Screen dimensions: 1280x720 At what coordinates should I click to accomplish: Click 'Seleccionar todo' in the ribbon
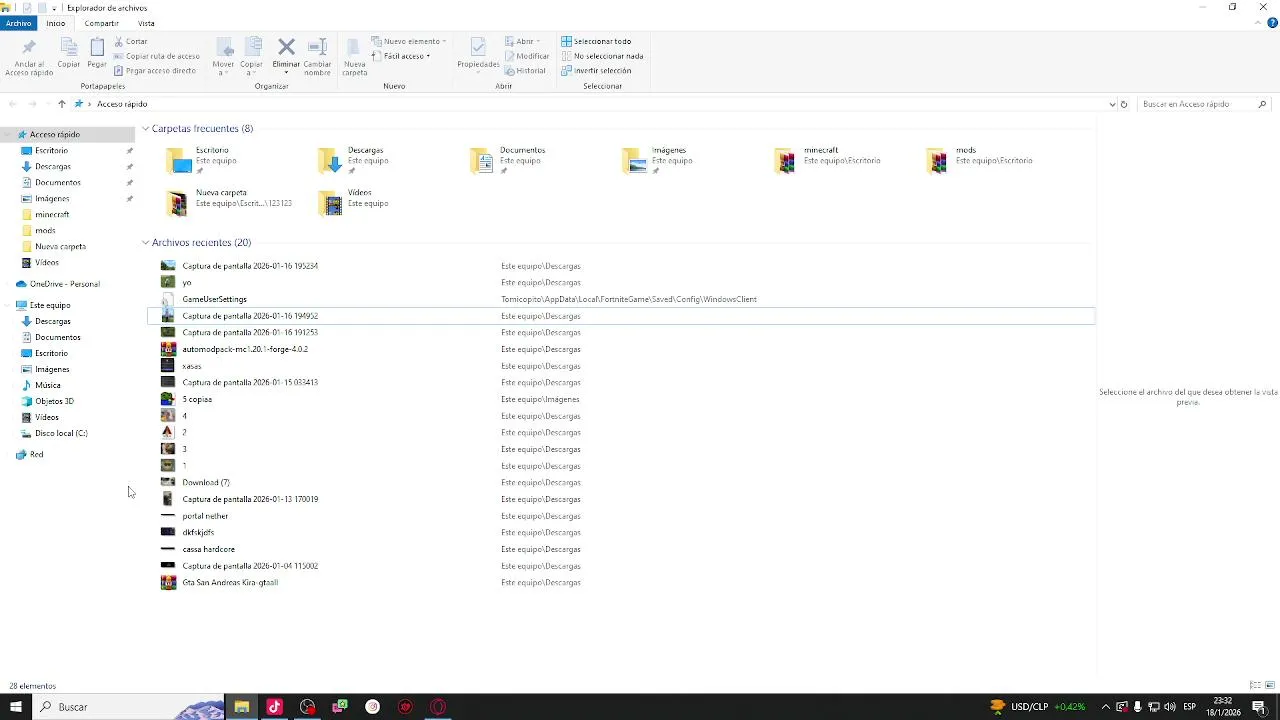pos(596,41)
